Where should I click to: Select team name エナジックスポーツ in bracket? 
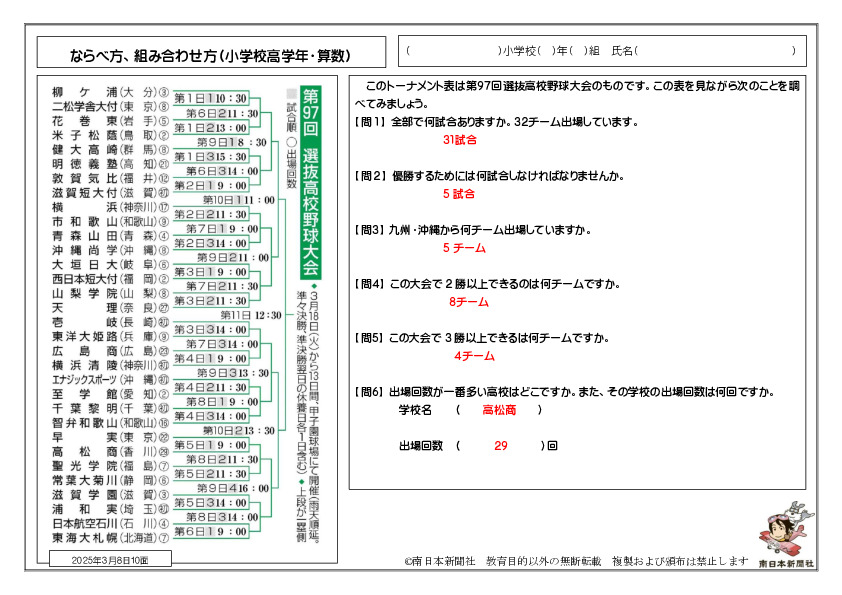pos(84,380)
